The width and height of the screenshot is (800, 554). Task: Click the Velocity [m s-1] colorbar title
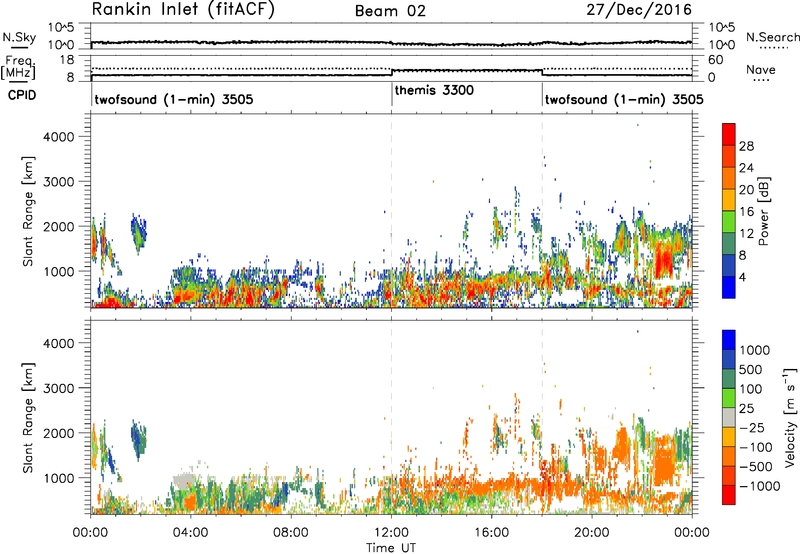tap(790, 417)
